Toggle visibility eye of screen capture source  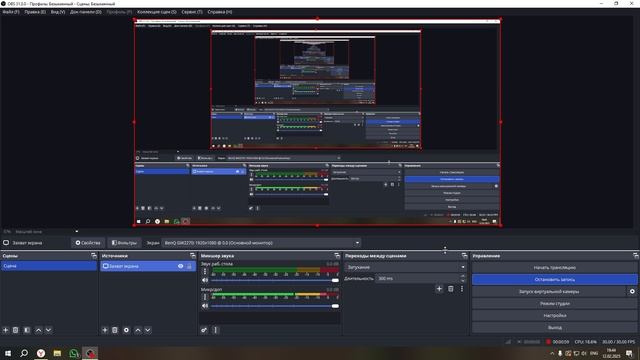point(180,266)
